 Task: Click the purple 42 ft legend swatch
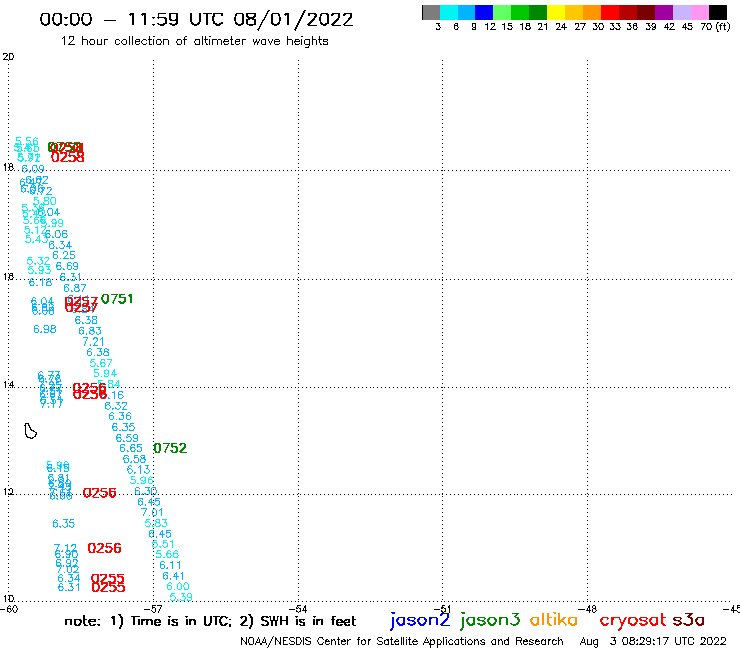pyautogui.click(x=664, y=13)
